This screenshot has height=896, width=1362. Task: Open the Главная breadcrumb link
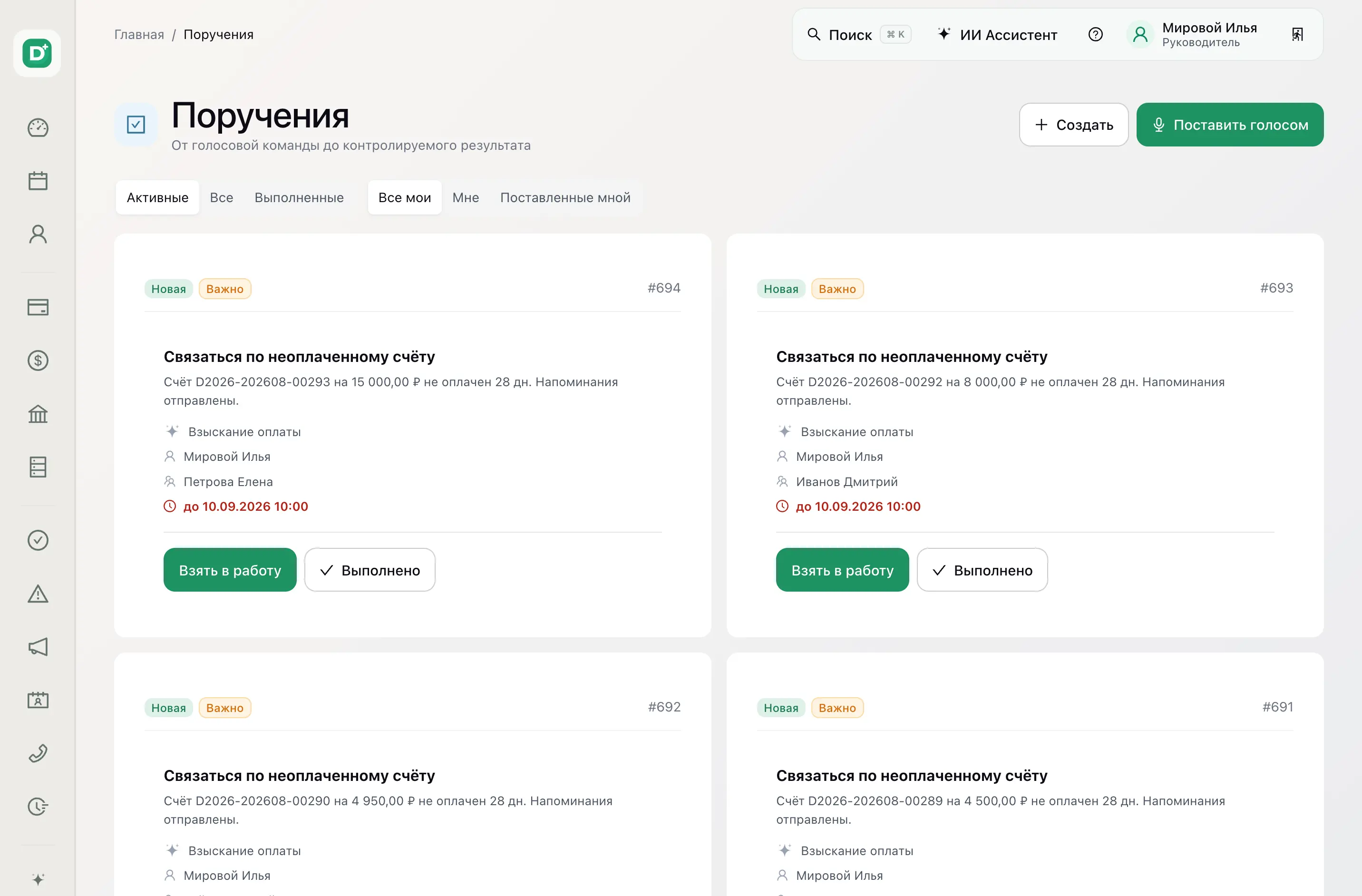click(139, 34)
